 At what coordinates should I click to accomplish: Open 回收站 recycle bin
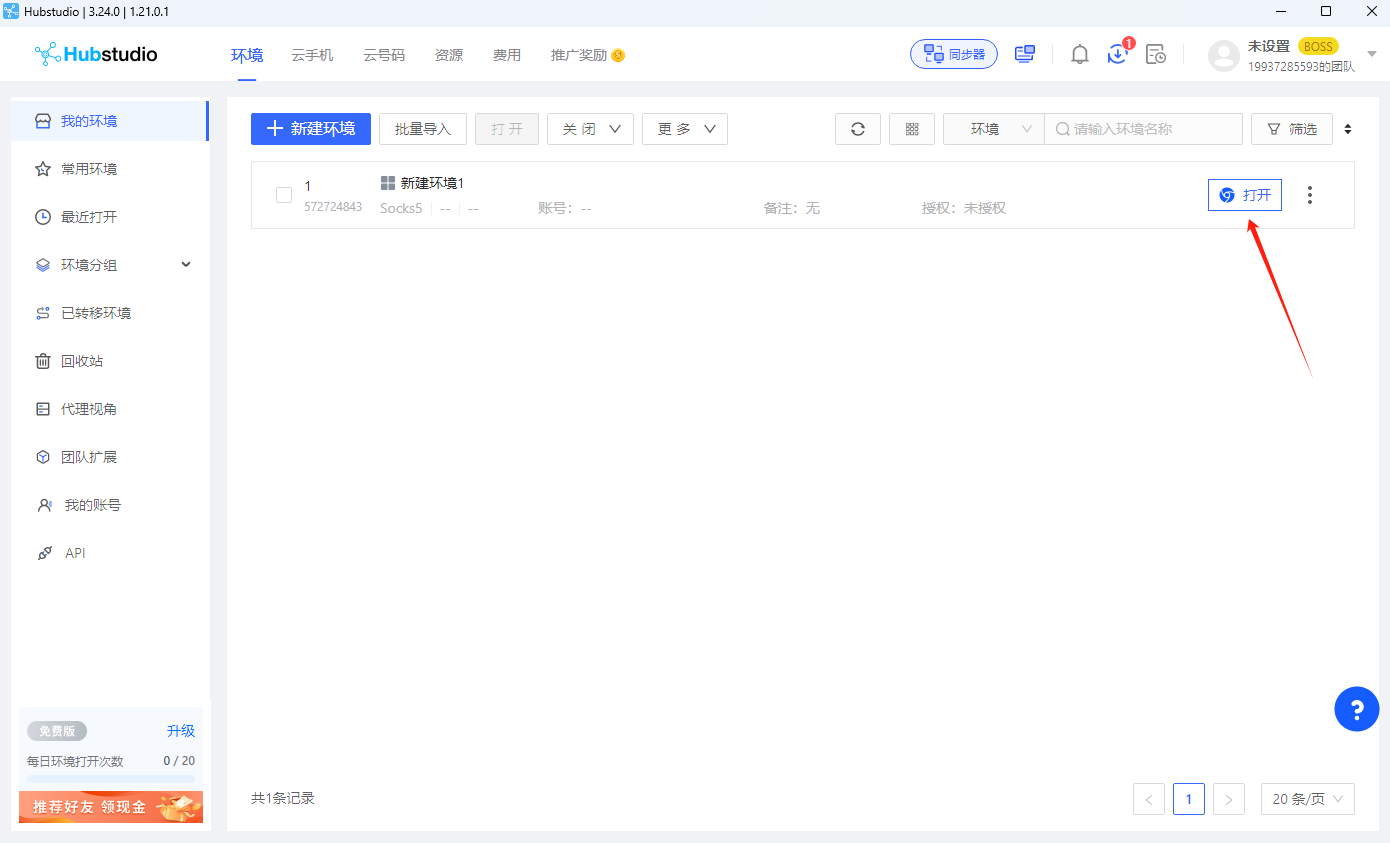[x=110, y=361]
